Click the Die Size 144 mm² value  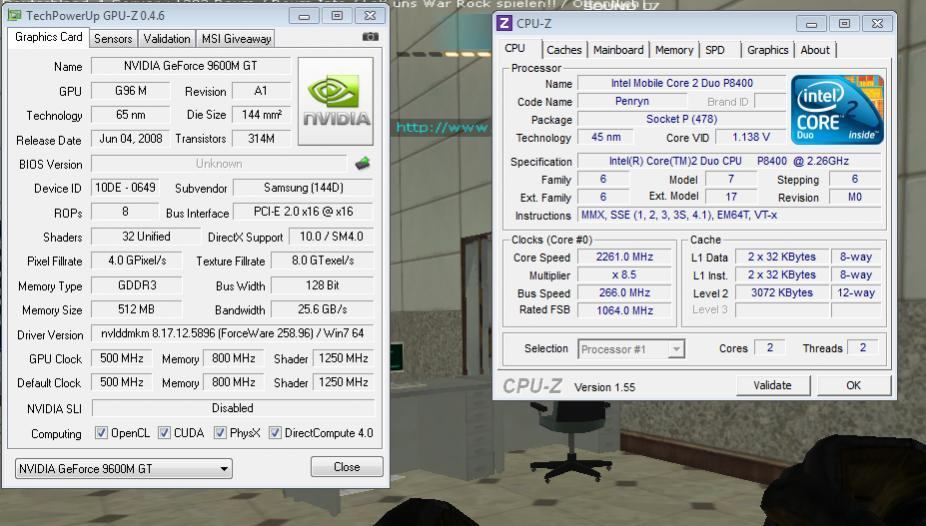click(262, 115)
